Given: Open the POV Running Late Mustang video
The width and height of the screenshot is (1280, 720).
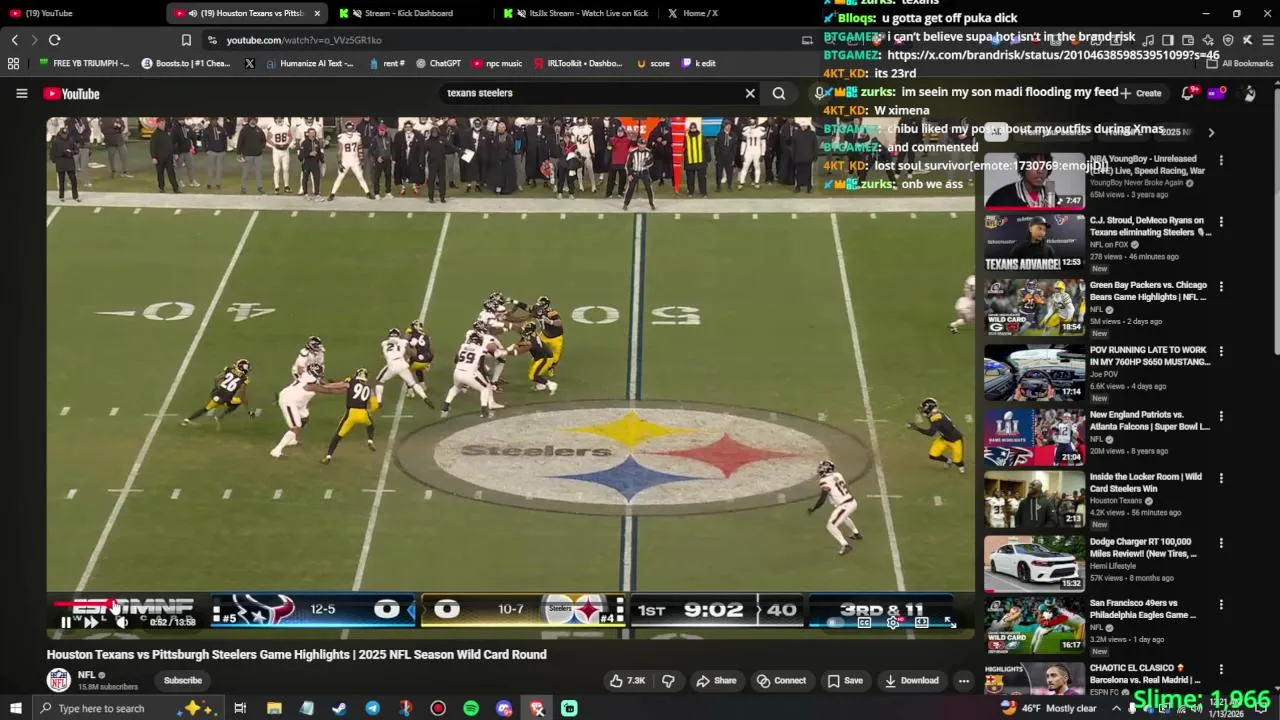Looking at the screenshot, I should [1034, 372].
